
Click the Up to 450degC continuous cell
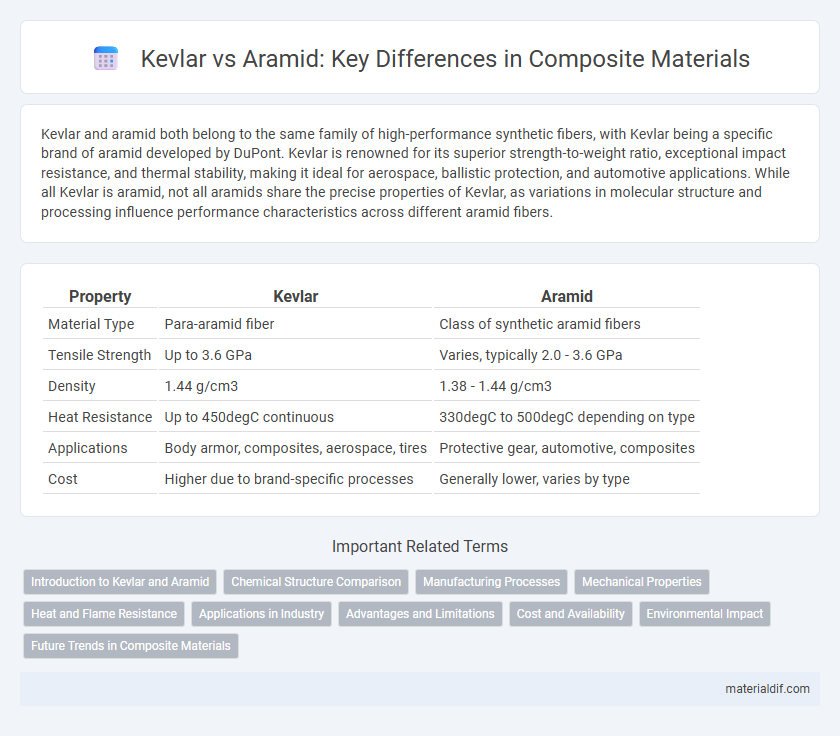click(x=296, y=417)
